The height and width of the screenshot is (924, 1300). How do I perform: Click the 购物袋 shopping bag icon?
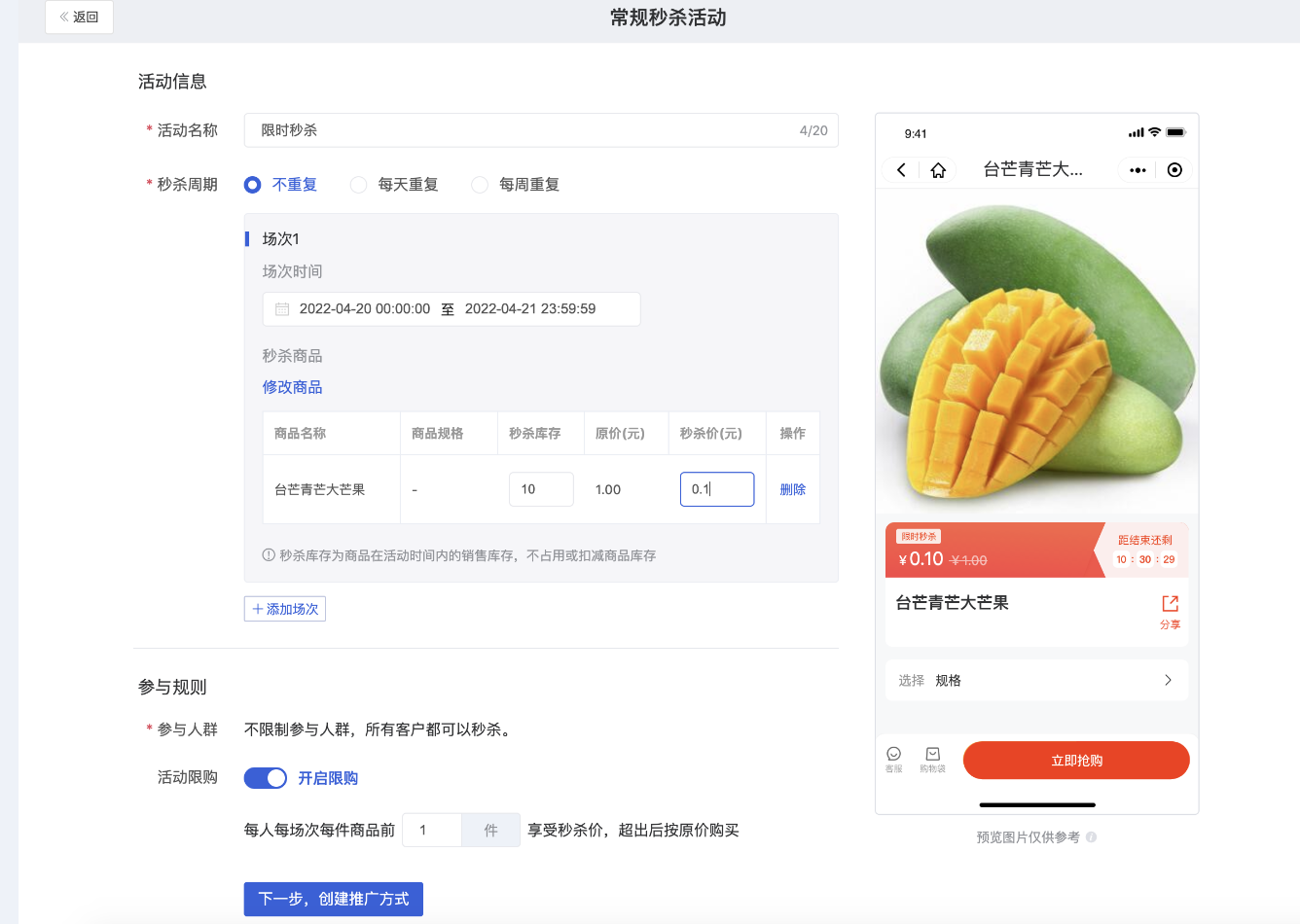(x=932, y=760)
